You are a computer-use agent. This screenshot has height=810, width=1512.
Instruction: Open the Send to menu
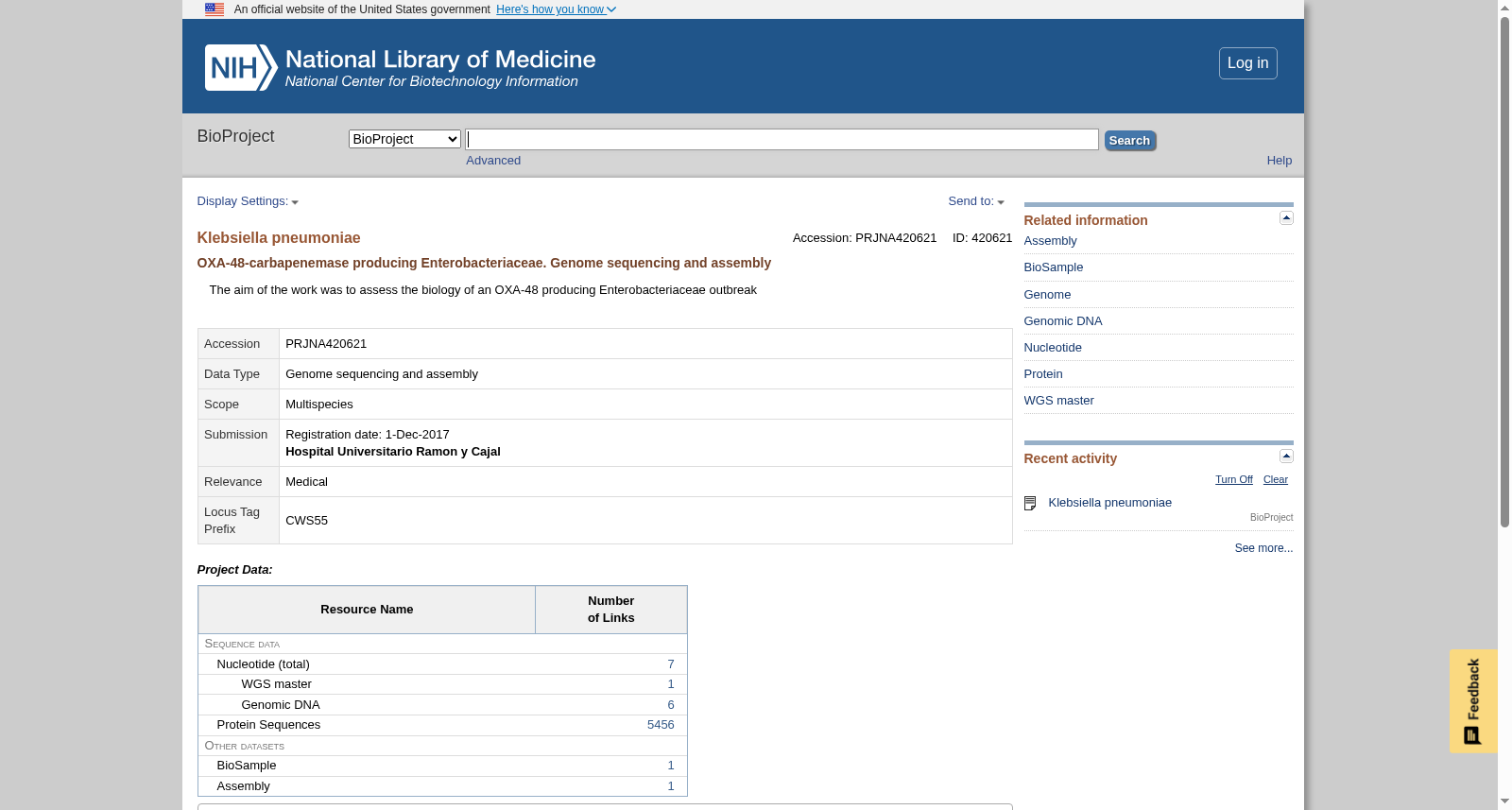click(976, 201)
